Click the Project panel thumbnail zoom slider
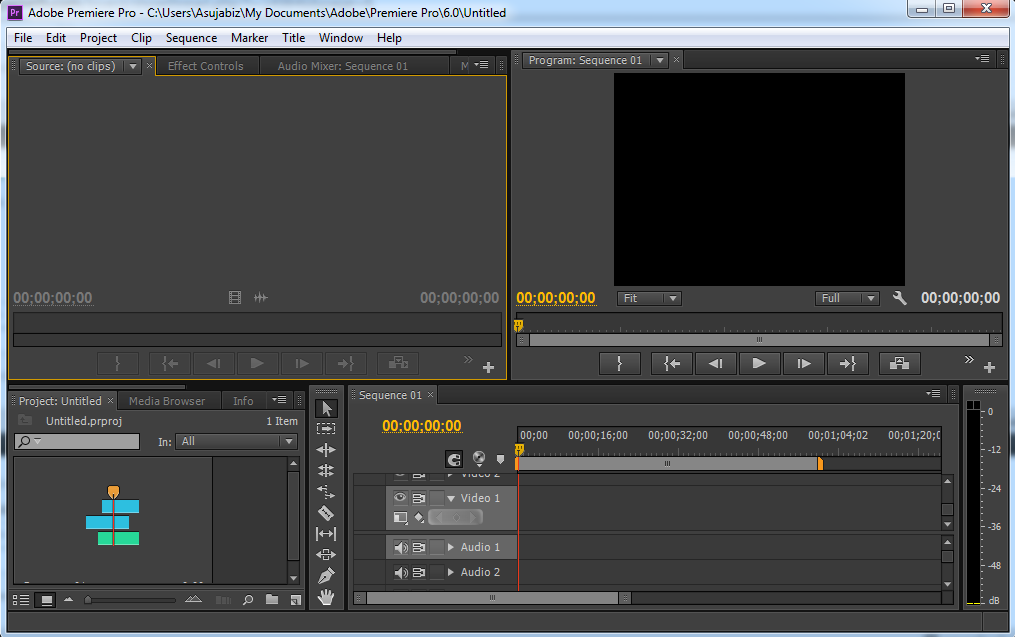 90,600
